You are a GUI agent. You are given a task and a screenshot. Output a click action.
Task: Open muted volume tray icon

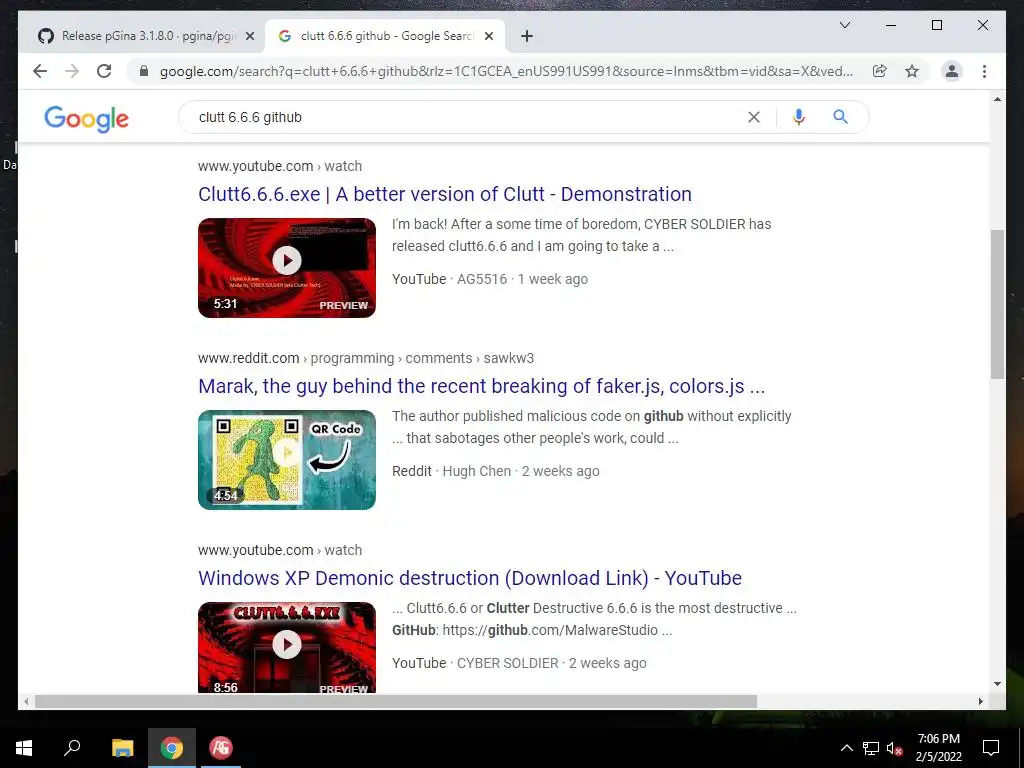pos(895,748)
